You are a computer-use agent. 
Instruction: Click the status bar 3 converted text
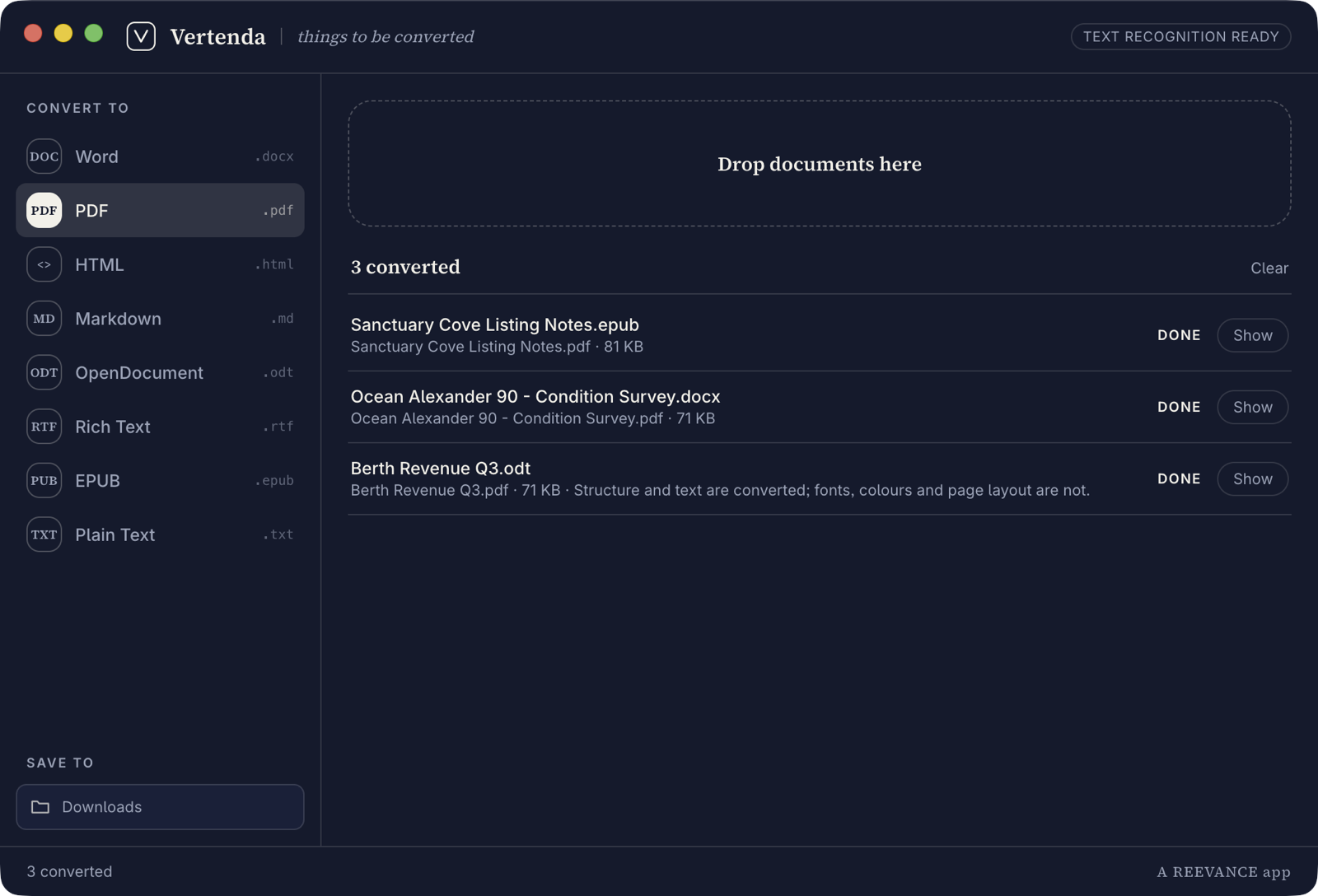click(69, 871)
